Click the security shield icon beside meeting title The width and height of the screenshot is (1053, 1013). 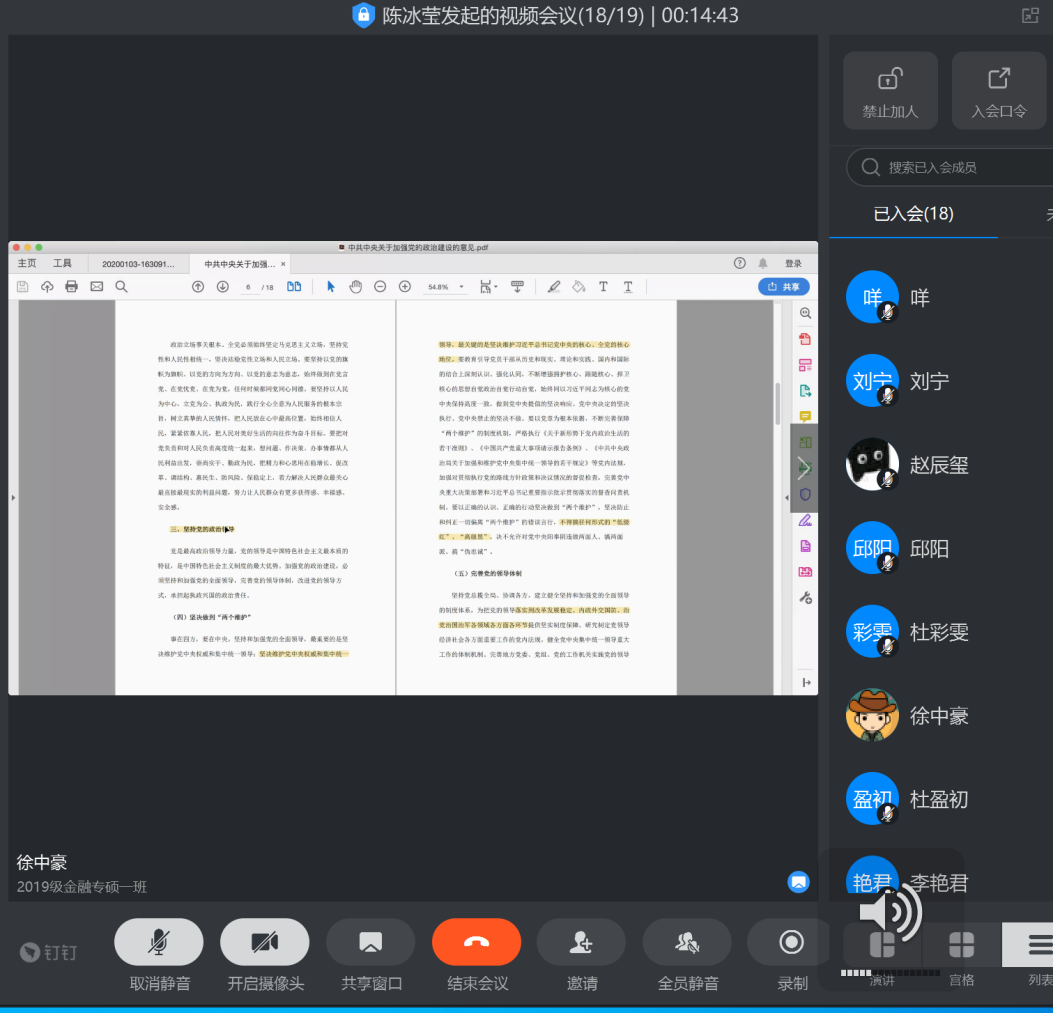(x=363, y=15)
